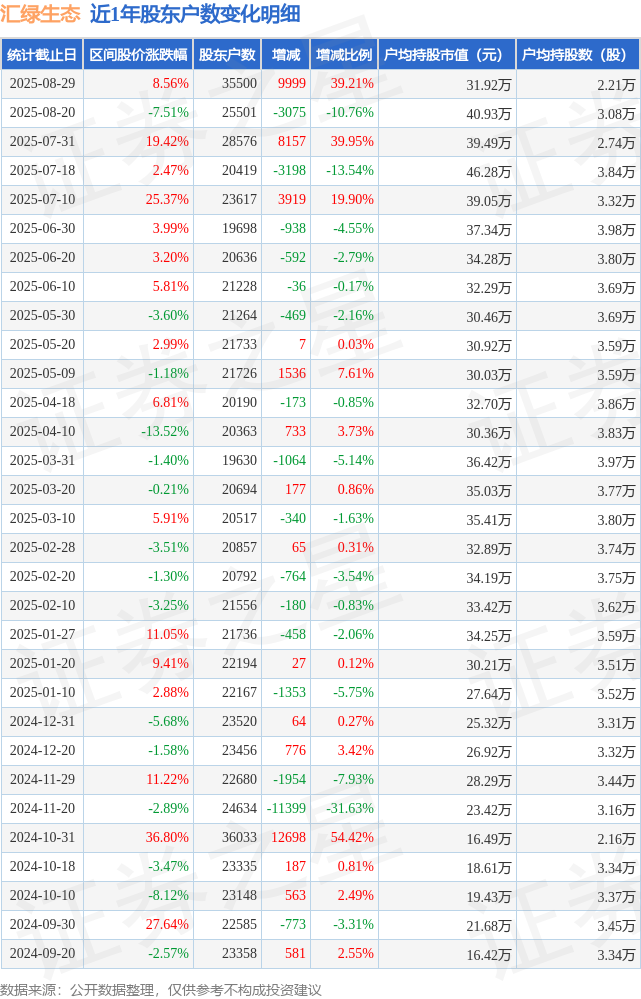Image resolution: width=641 pixels, height=999 pixels.
Task: Click shareholder count 35500
Action: [240, 83]
